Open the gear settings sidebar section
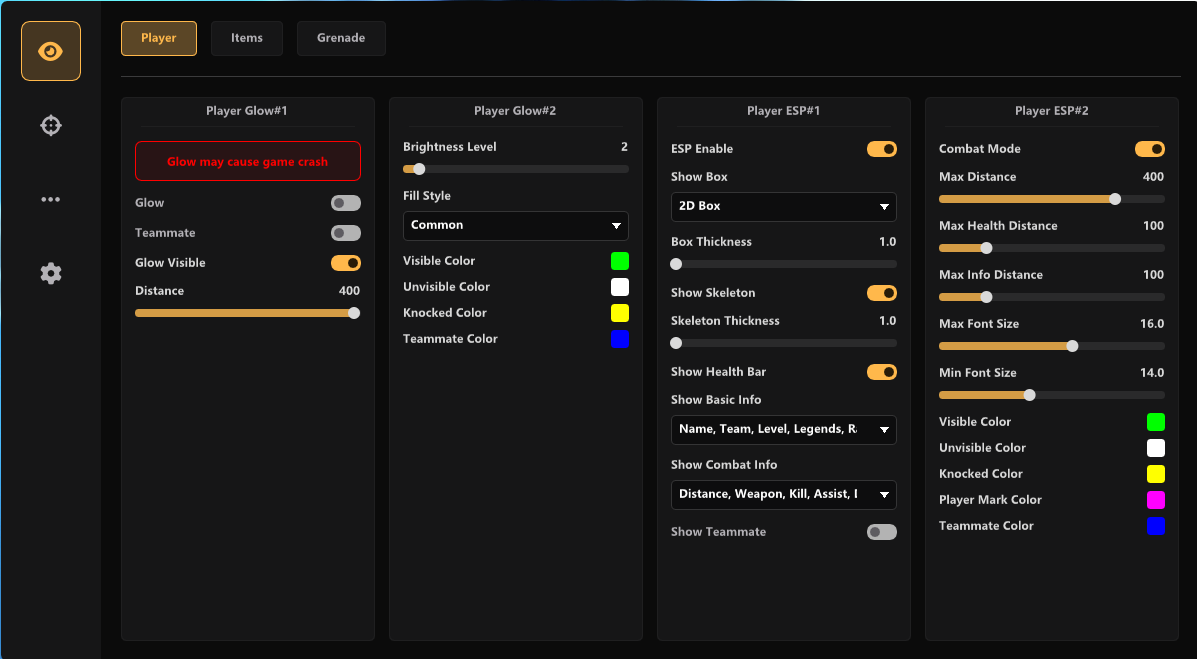Viewport: 1197px width, 659px height. 50,273
